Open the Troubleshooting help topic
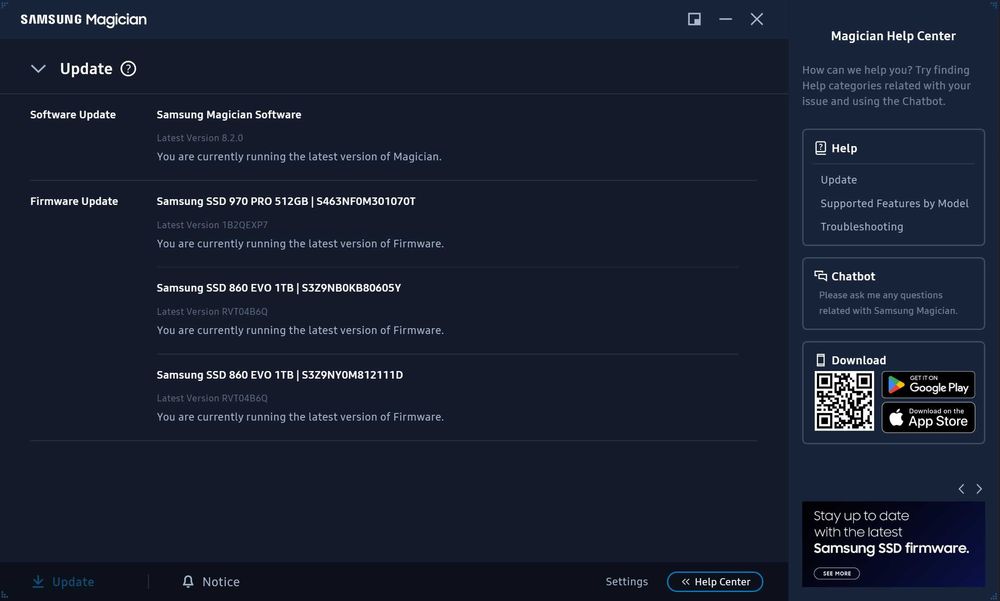The image size is (1000, 601). [x=862, y=226]
